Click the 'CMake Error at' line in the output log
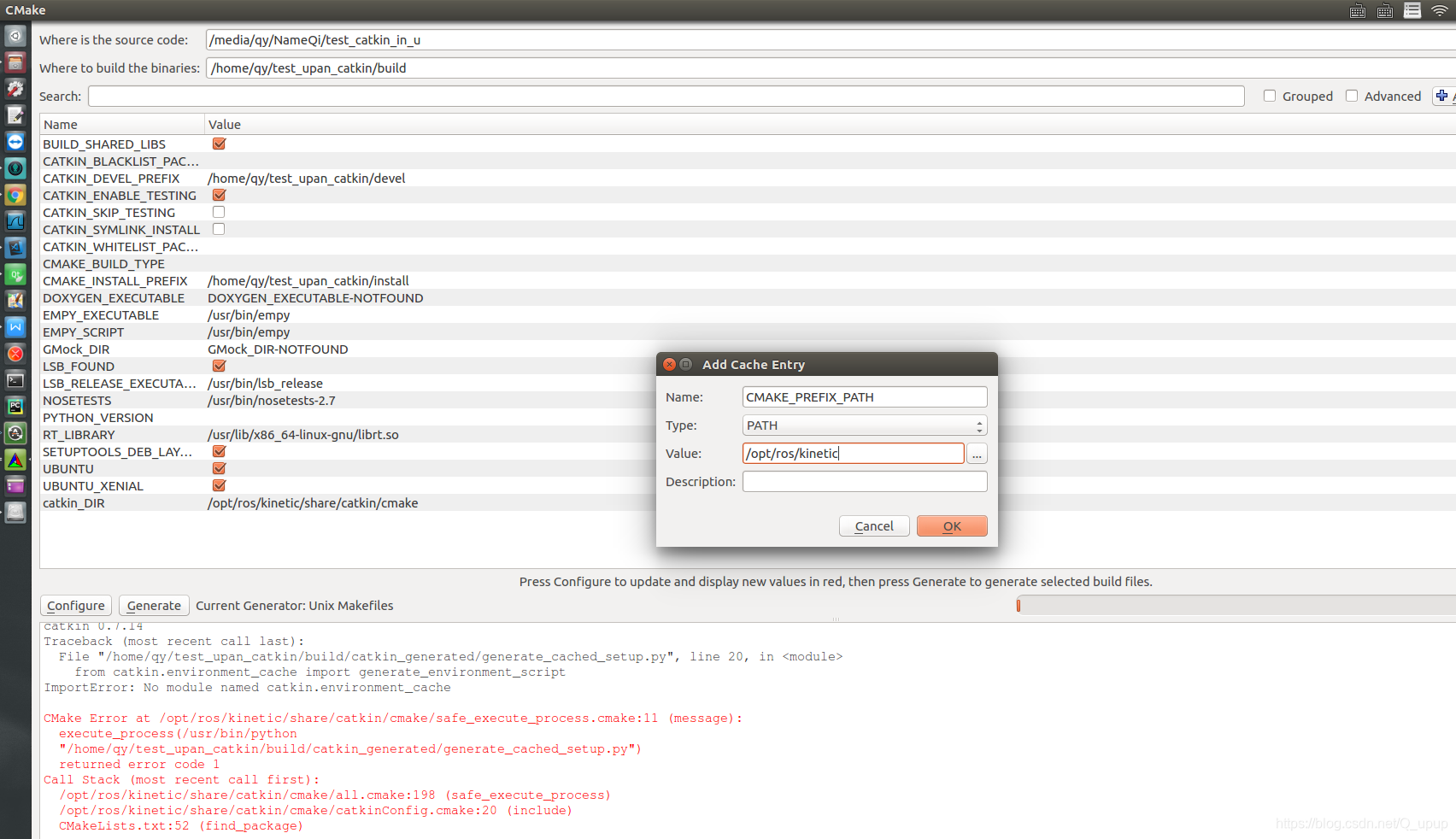This screenshot has height=839, width=1456. click(x=393, y=719)
